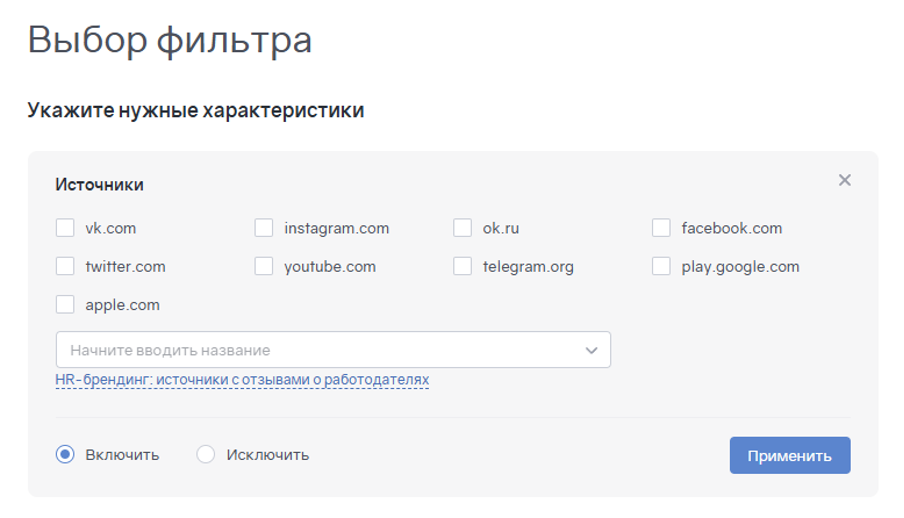Click the youtube.com label text
Image resolution: width=904 pixels, height=518 pixels.
point(329,266)
